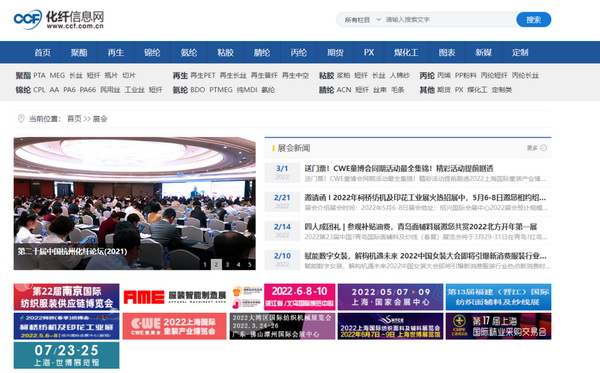Click the blue 搜索 button
Image resolution: width=600 pixels, height=373 pixels.
click(x=533, y=20)
